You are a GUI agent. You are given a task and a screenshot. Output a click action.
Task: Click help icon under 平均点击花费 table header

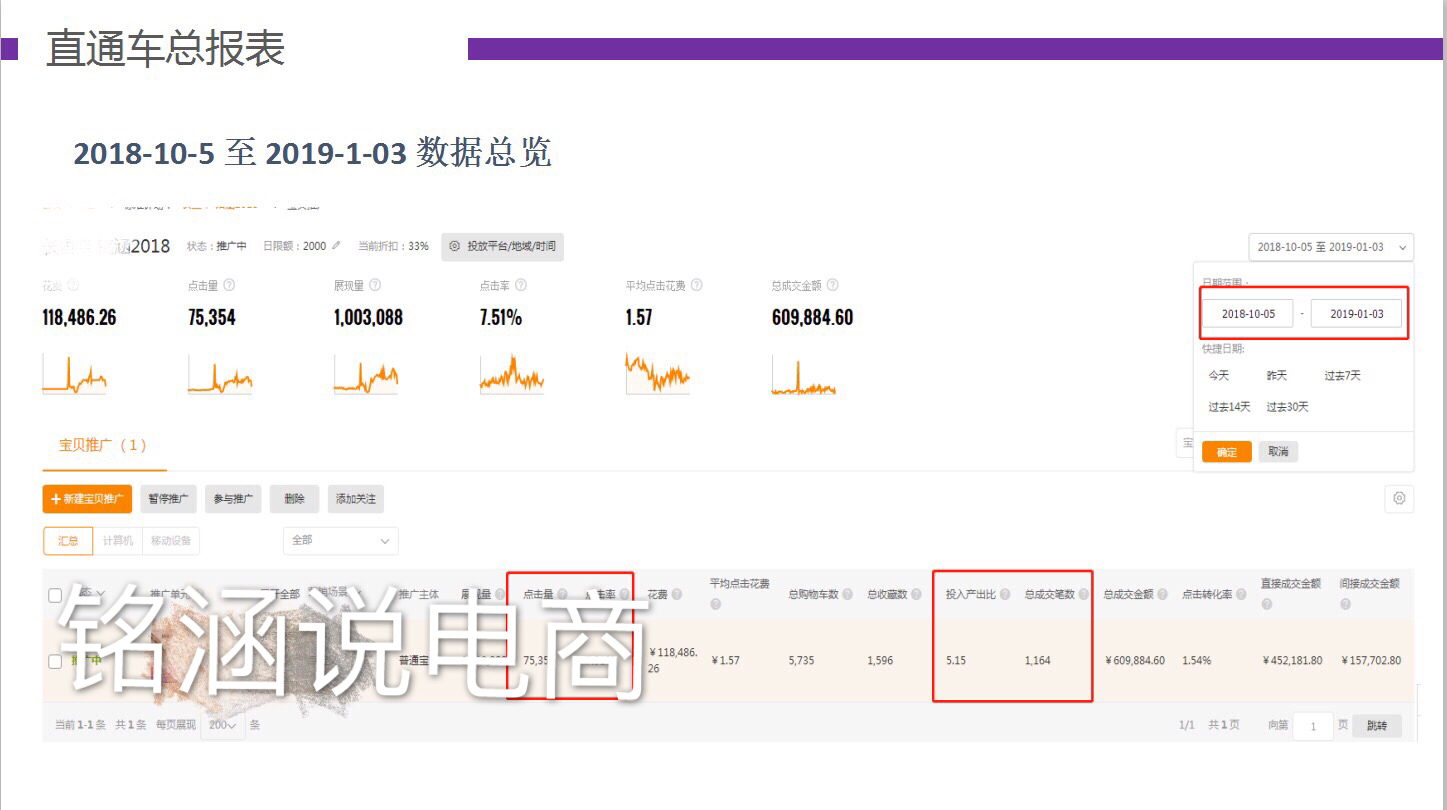[716, 605]
